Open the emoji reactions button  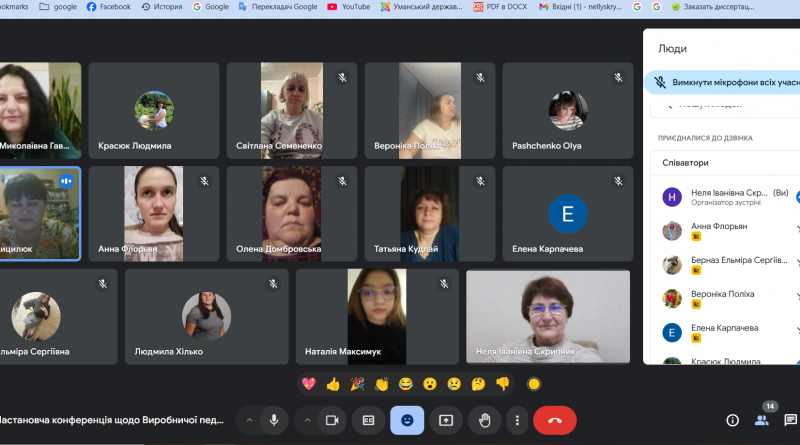coord(407,420)
